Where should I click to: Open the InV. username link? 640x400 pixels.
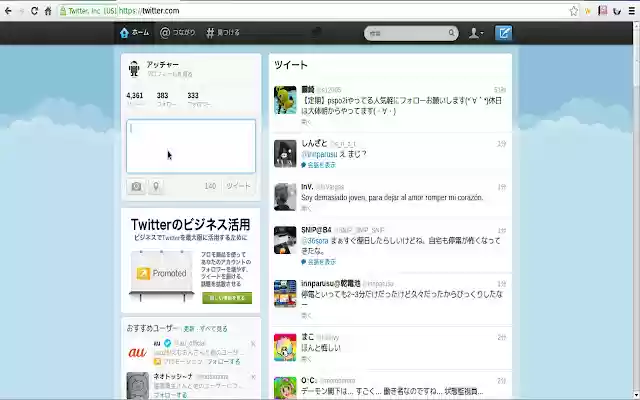coord(307,187)
